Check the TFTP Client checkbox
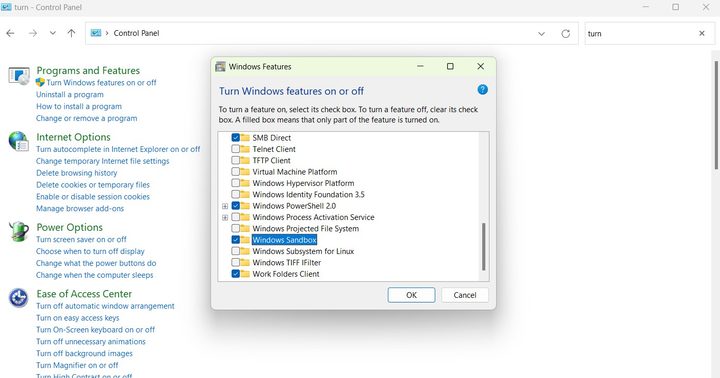The width and height of the screenshot is (720, 378). click(236, 160)
